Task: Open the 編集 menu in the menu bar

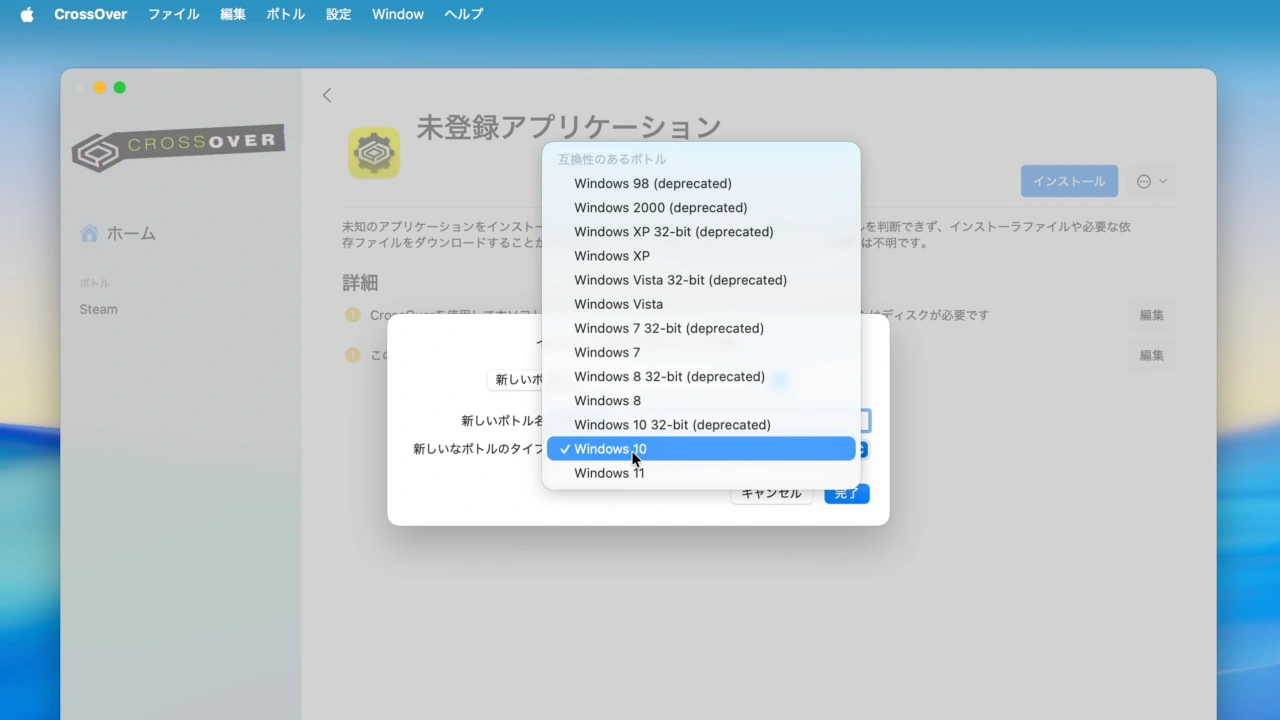Action: 233,14
